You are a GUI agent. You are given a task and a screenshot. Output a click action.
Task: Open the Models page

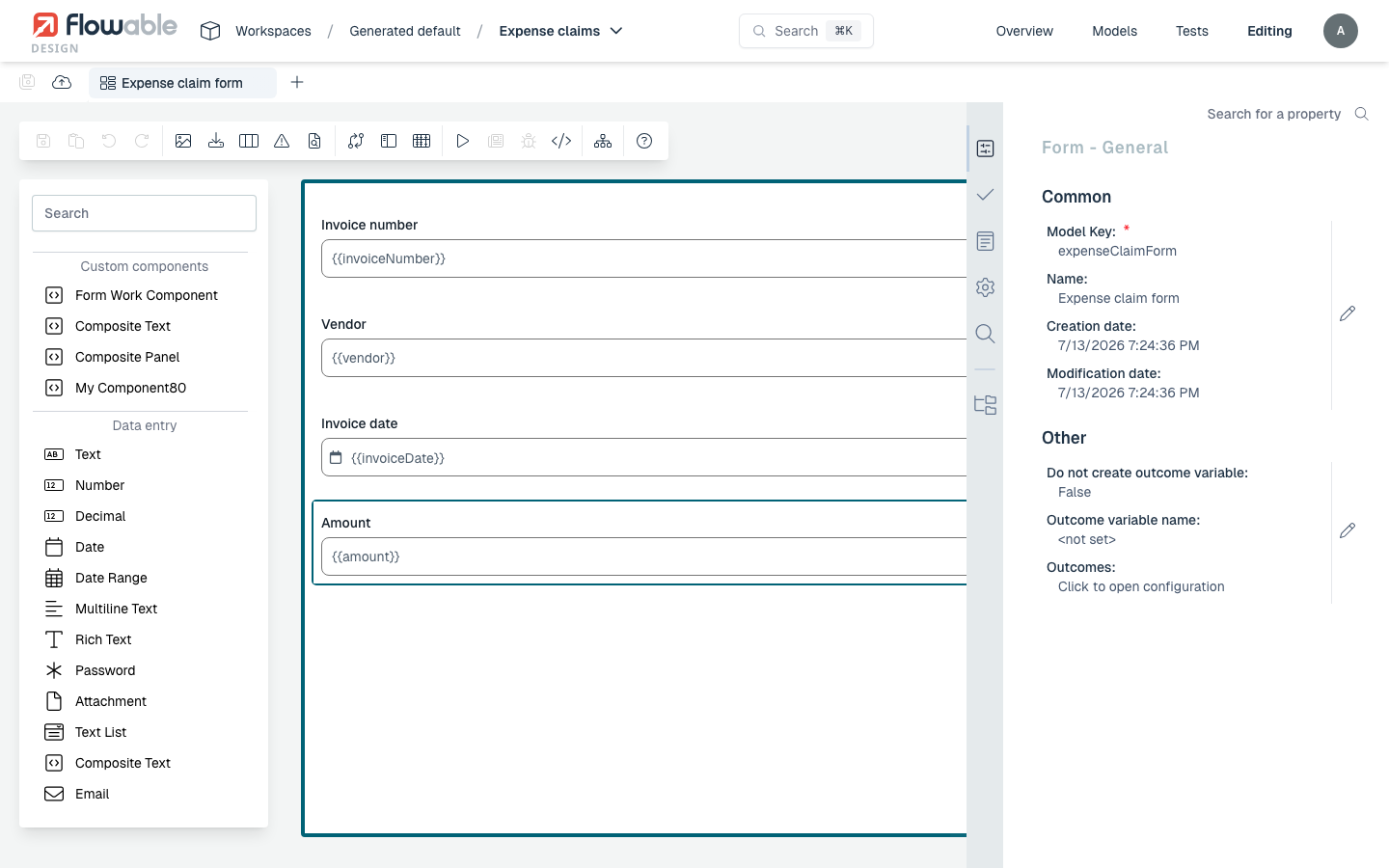1115,31
